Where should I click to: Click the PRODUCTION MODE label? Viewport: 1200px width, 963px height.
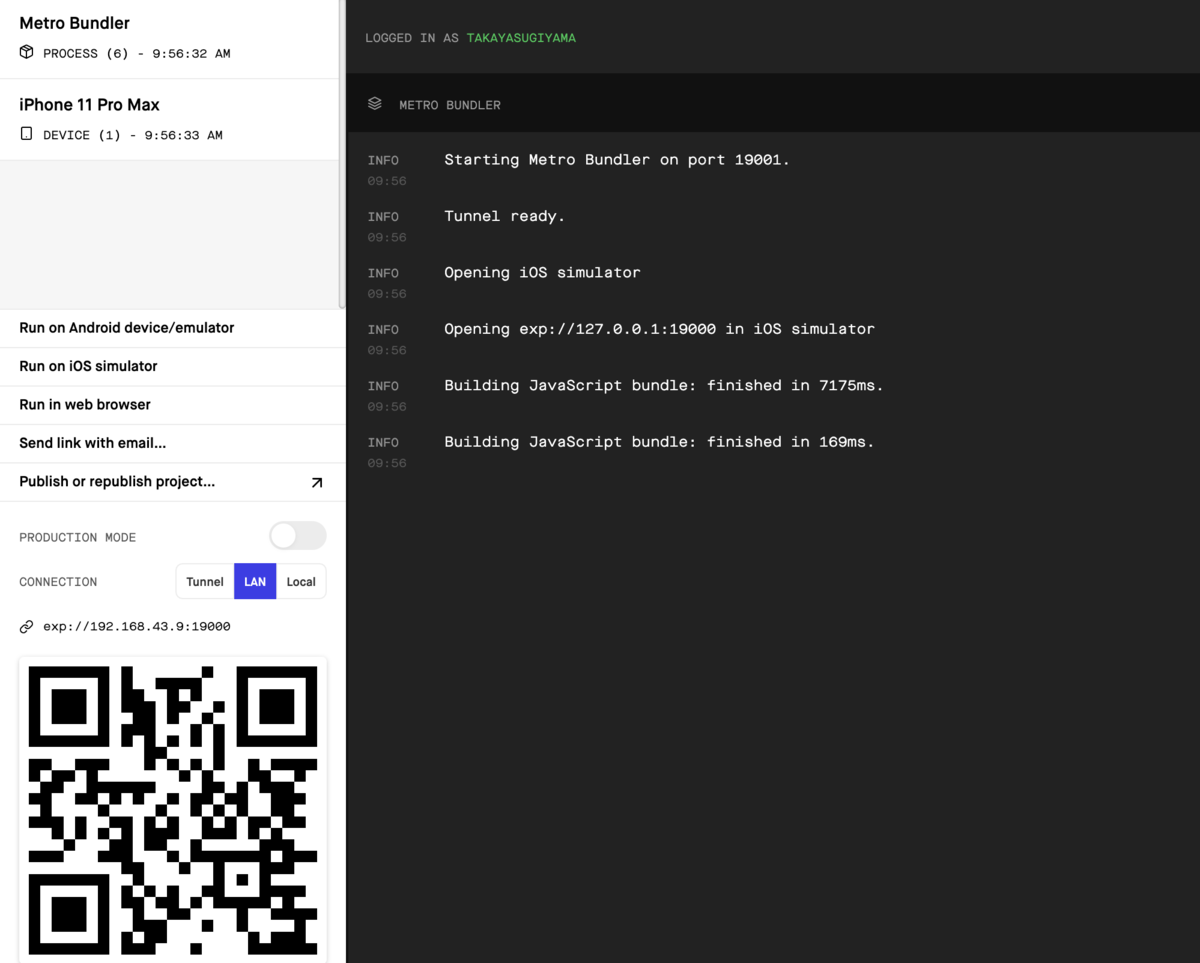[78, 537]
